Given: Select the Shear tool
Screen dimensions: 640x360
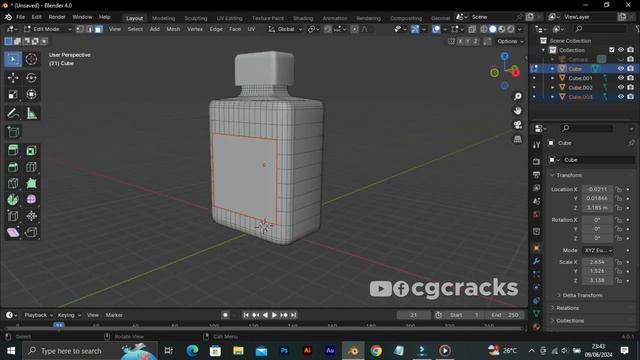Looking at the screenshot, I should click(x=13, y=232).
